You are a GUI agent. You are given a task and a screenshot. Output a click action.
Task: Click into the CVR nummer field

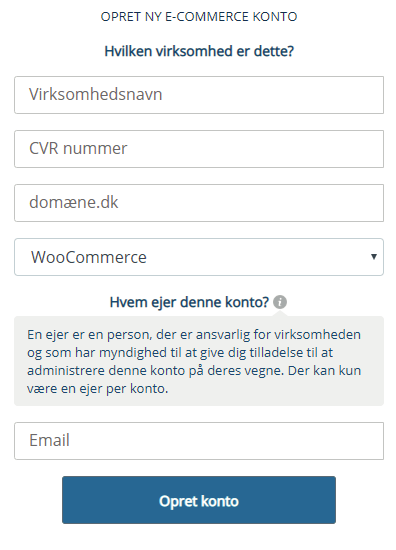(x=199, y=149)
